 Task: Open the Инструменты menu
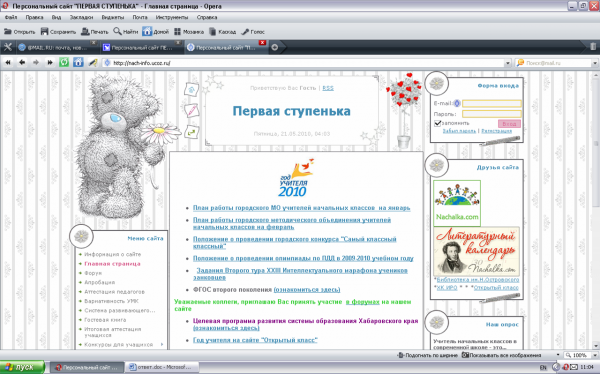click(172, 17)
